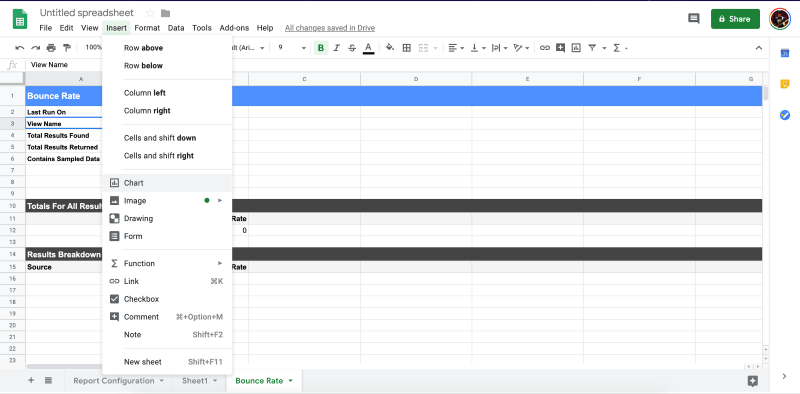
Task: Open the View menu
Action: click(89, 28)
